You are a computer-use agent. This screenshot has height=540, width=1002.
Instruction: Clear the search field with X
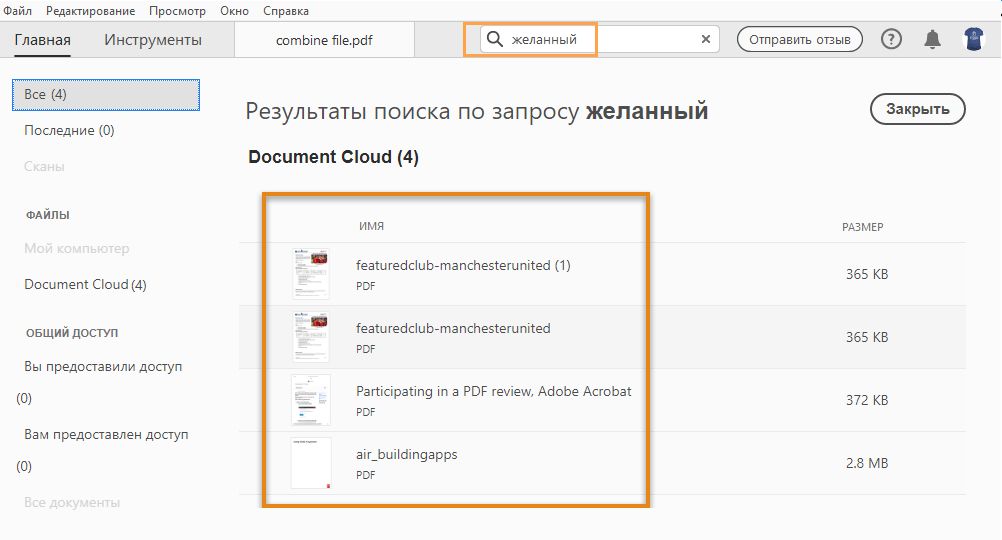coord(705,40)
